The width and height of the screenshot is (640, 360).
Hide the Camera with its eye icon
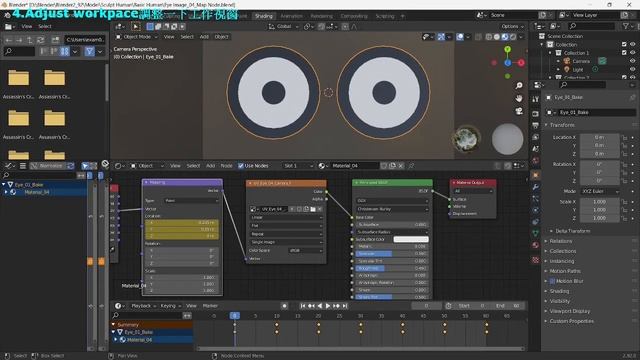[632, 61]
